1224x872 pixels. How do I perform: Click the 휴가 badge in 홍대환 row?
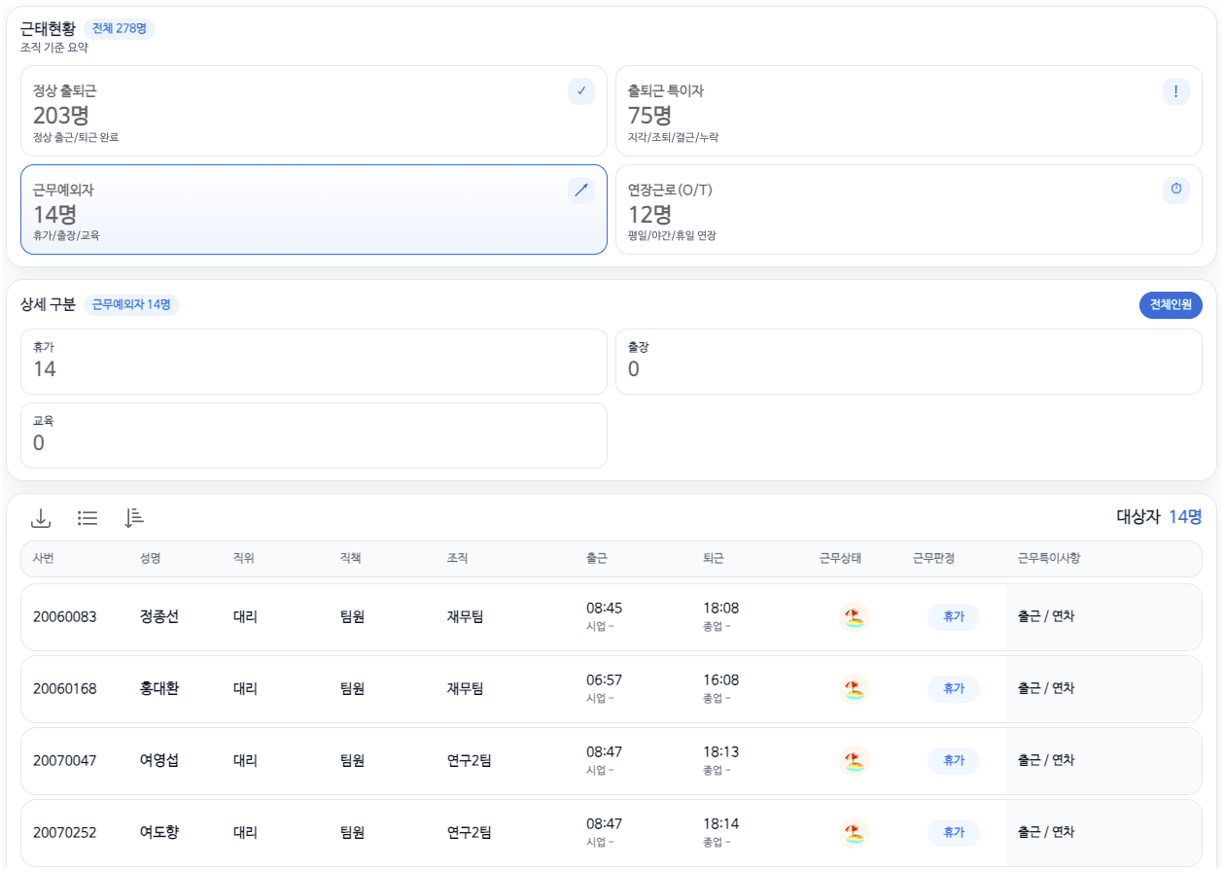tap(953, 689)
